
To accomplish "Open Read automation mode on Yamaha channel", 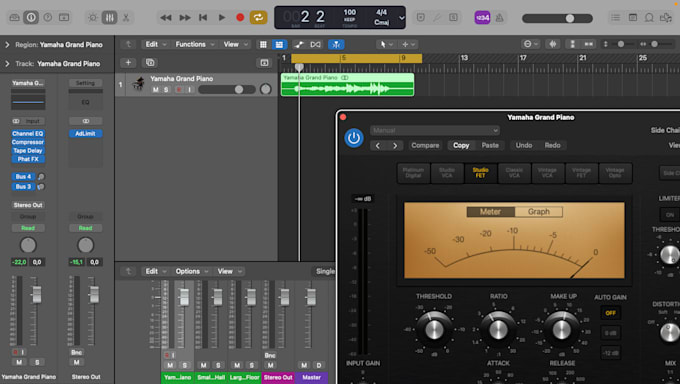I will tap(28, 228).
